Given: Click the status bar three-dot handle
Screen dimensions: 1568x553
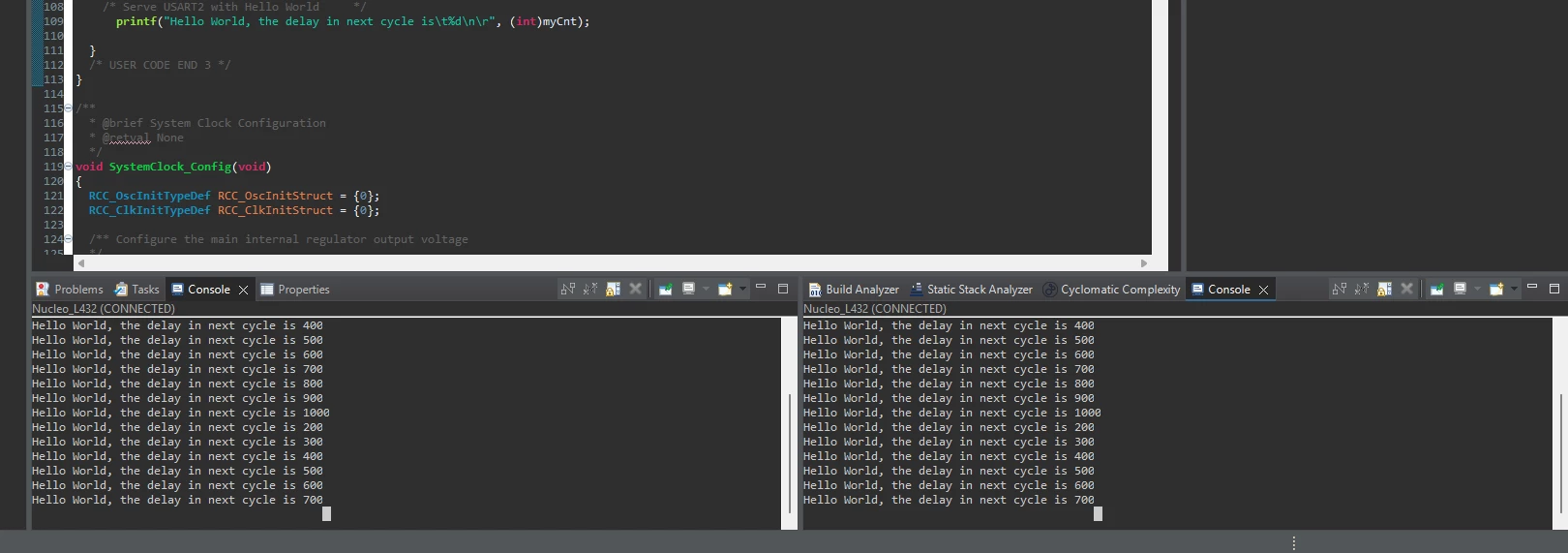Looking at the screenshot, I should click(1293, 543).
